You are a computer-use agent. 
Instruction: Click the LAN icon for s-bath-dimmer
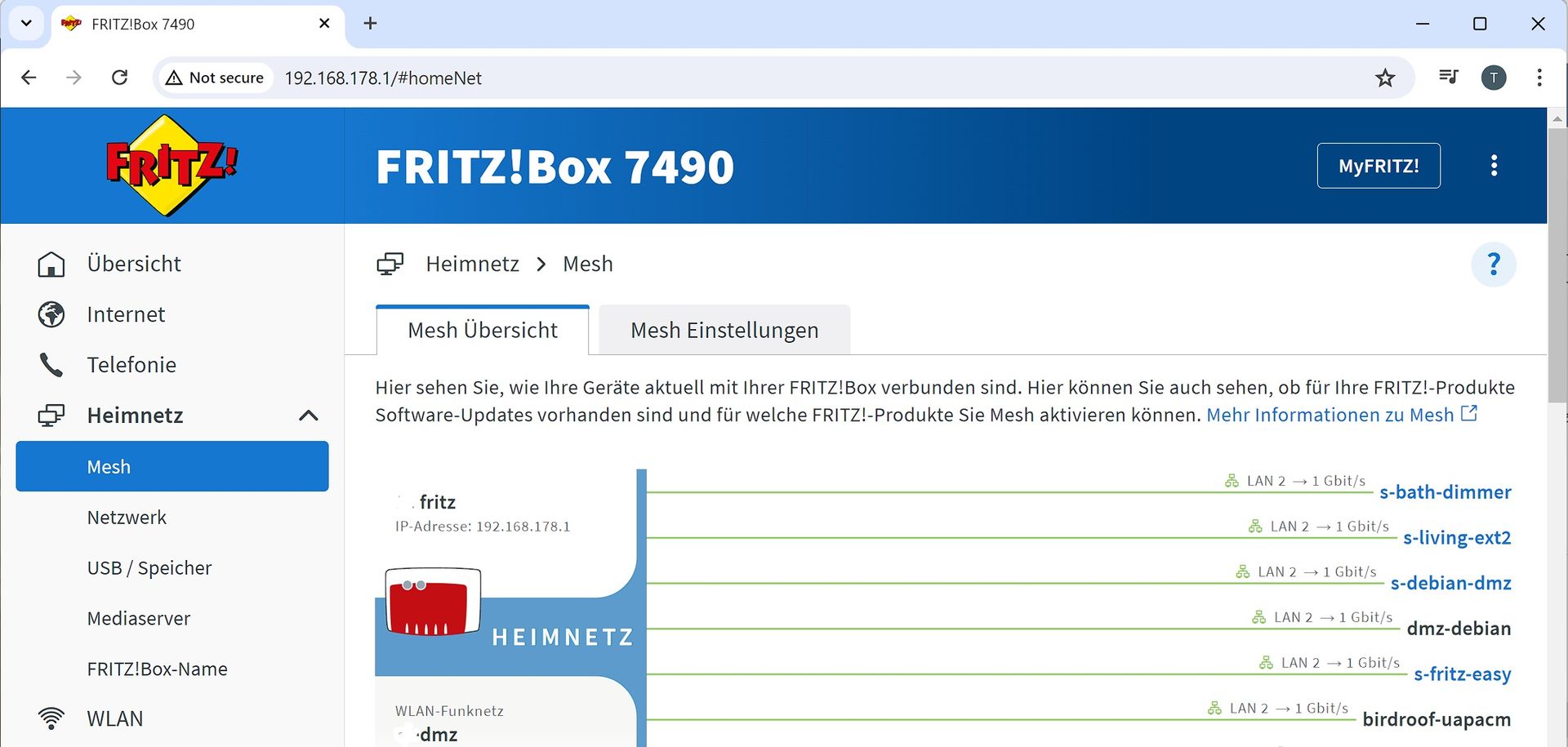(x=1232, y=481)
